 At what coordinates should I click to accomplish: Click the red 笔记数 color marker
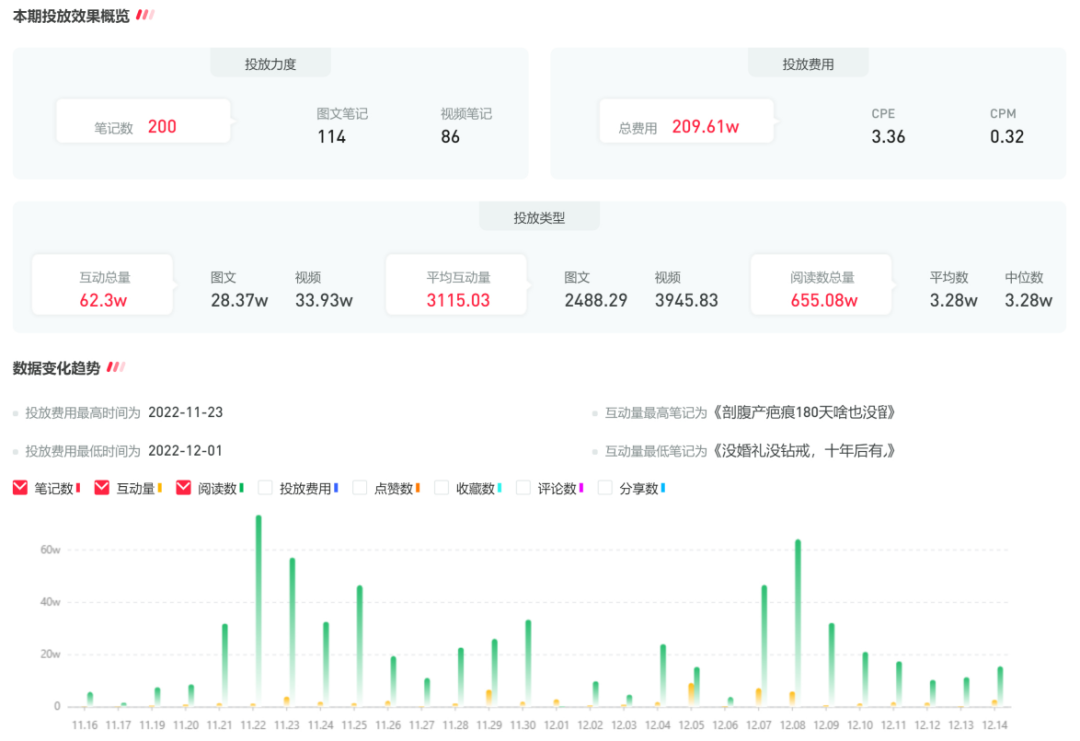78,488
